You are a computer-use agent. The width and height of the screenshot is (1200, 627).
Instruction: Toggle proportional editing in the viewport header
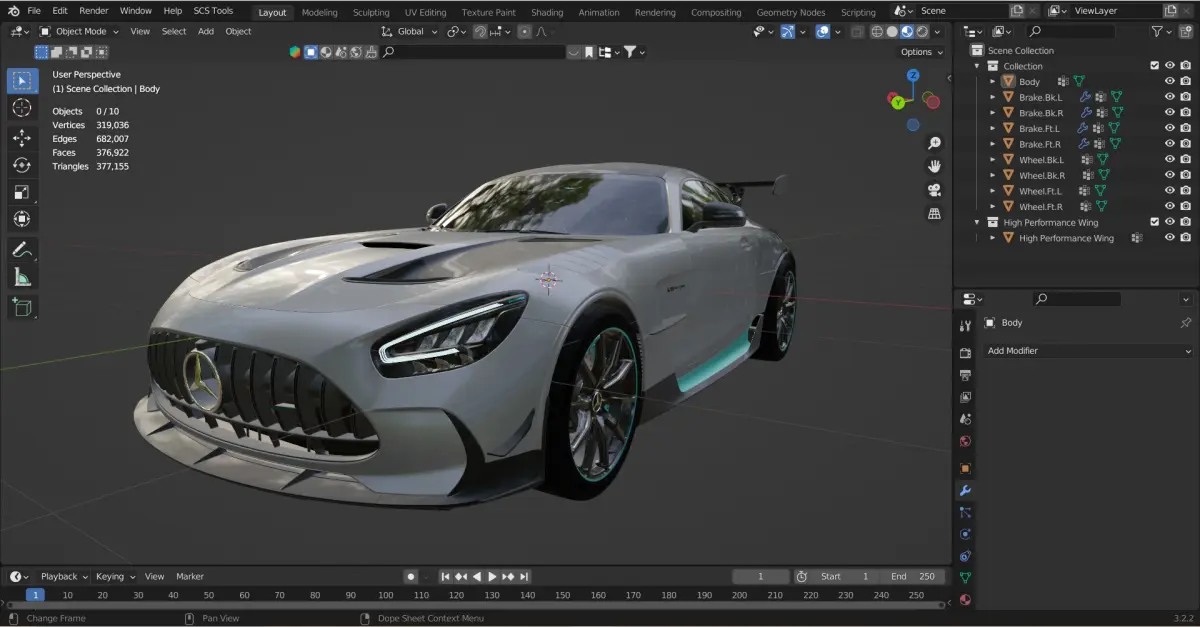coord(524,31)
